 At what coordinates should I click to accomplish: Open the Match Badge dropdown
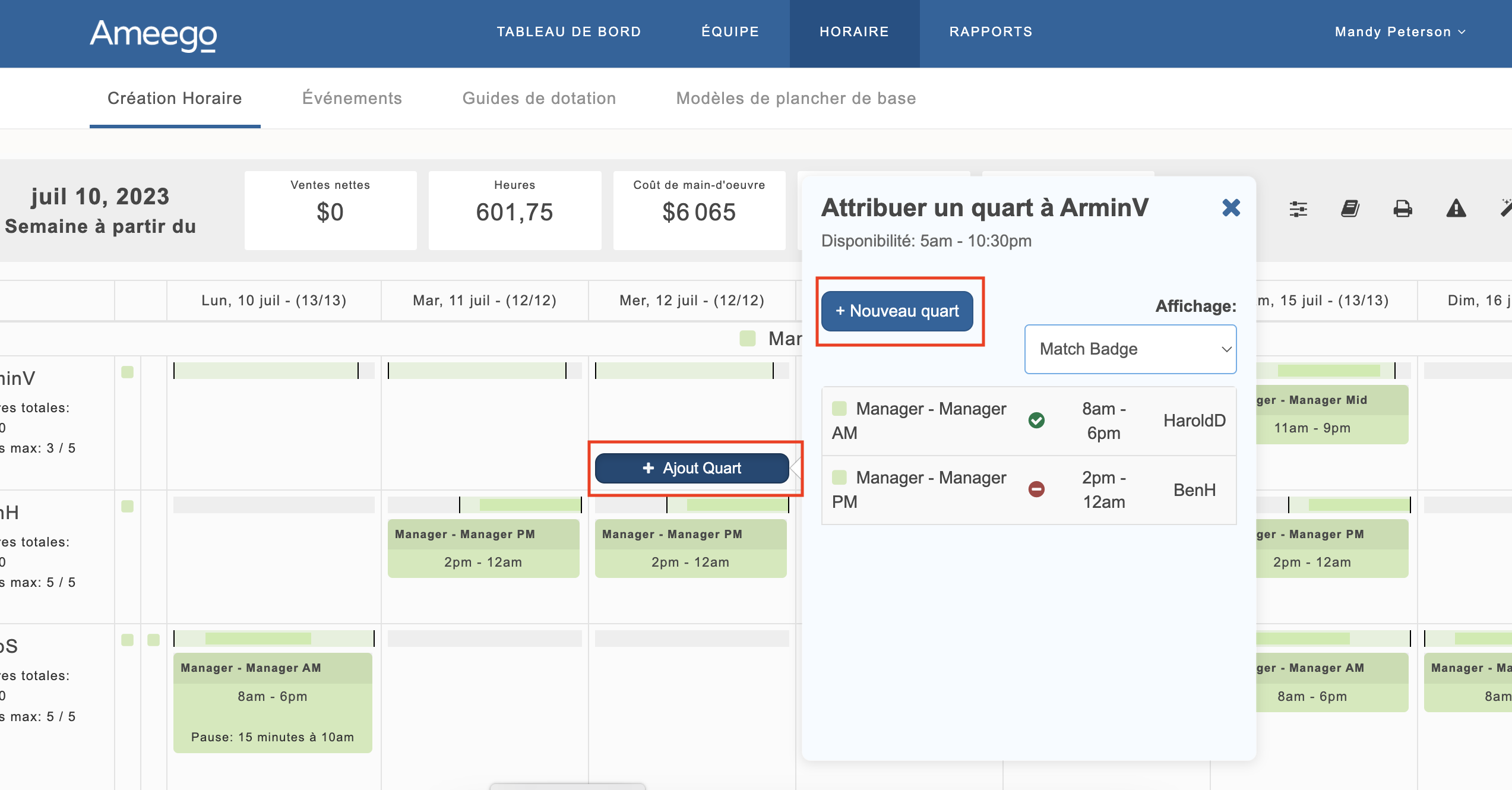tap(1130, 349)
